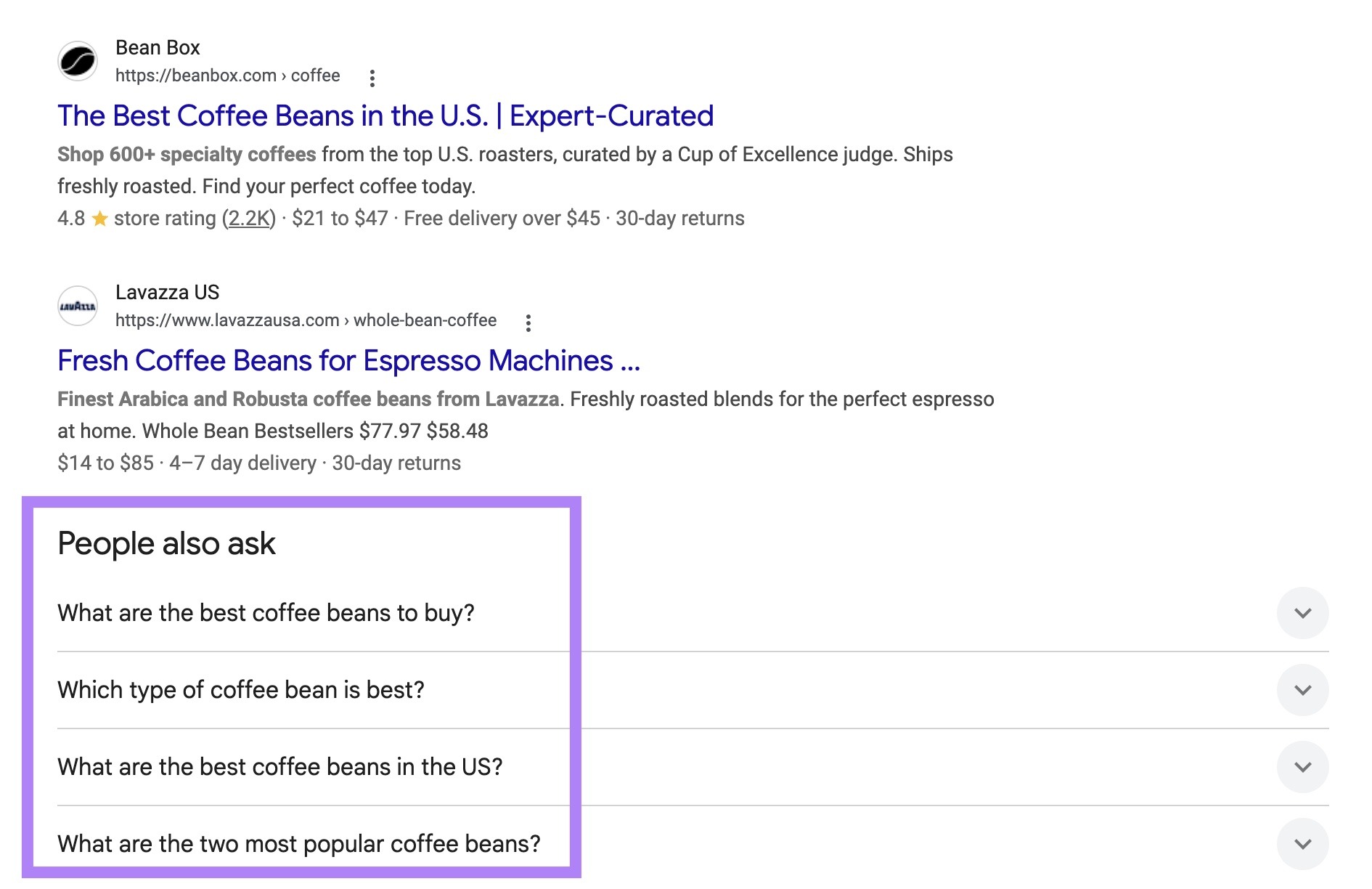Expand 'What are the best coffee beans to buy?' chevron
Viewport: 1372px width, 889px height.
(1303, 613)
